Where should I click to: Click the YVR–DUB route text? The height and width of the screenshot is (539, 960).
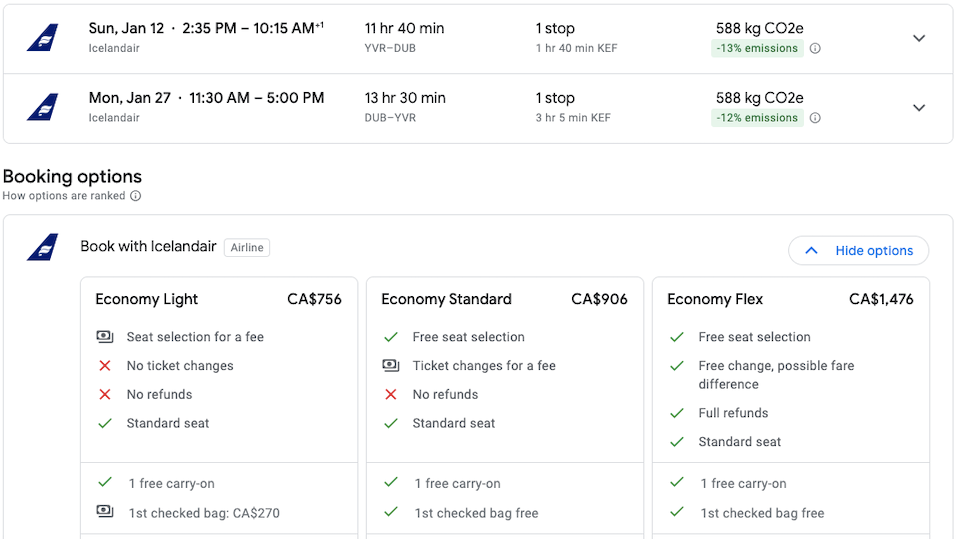point(390,48)
